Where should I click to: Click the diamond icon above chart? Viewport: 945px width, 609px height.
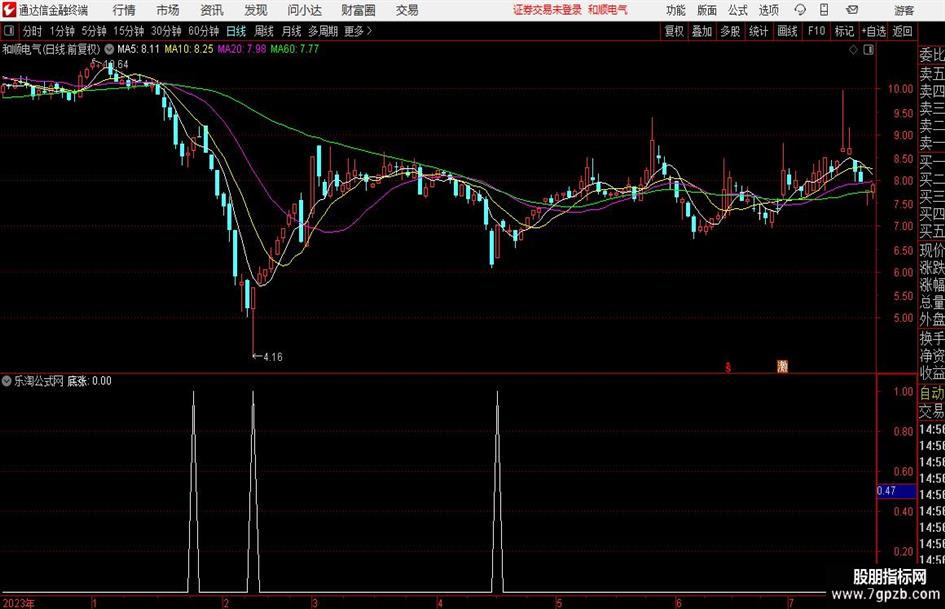853,50
